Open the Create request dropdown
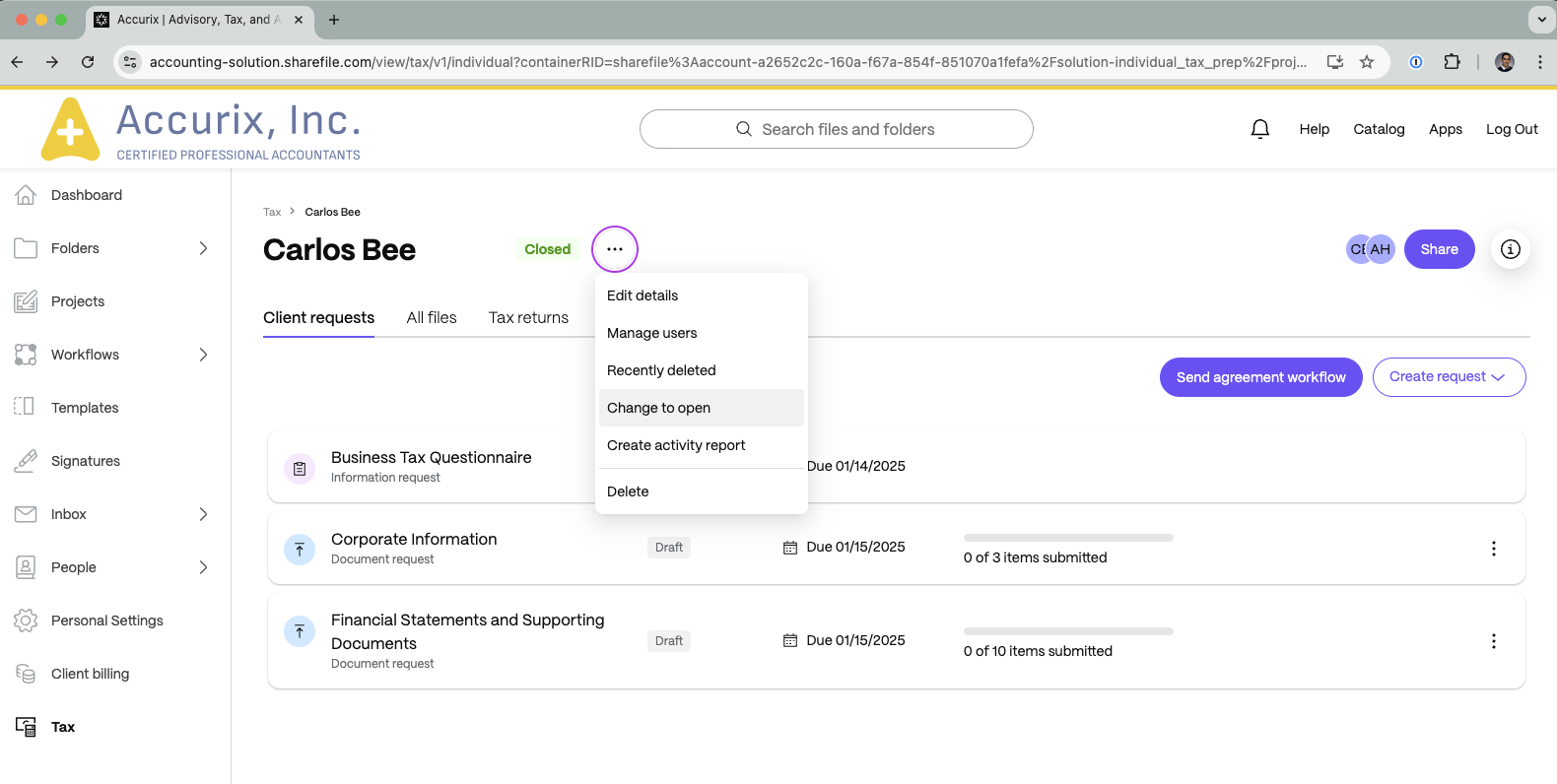 coord(1449,377)
